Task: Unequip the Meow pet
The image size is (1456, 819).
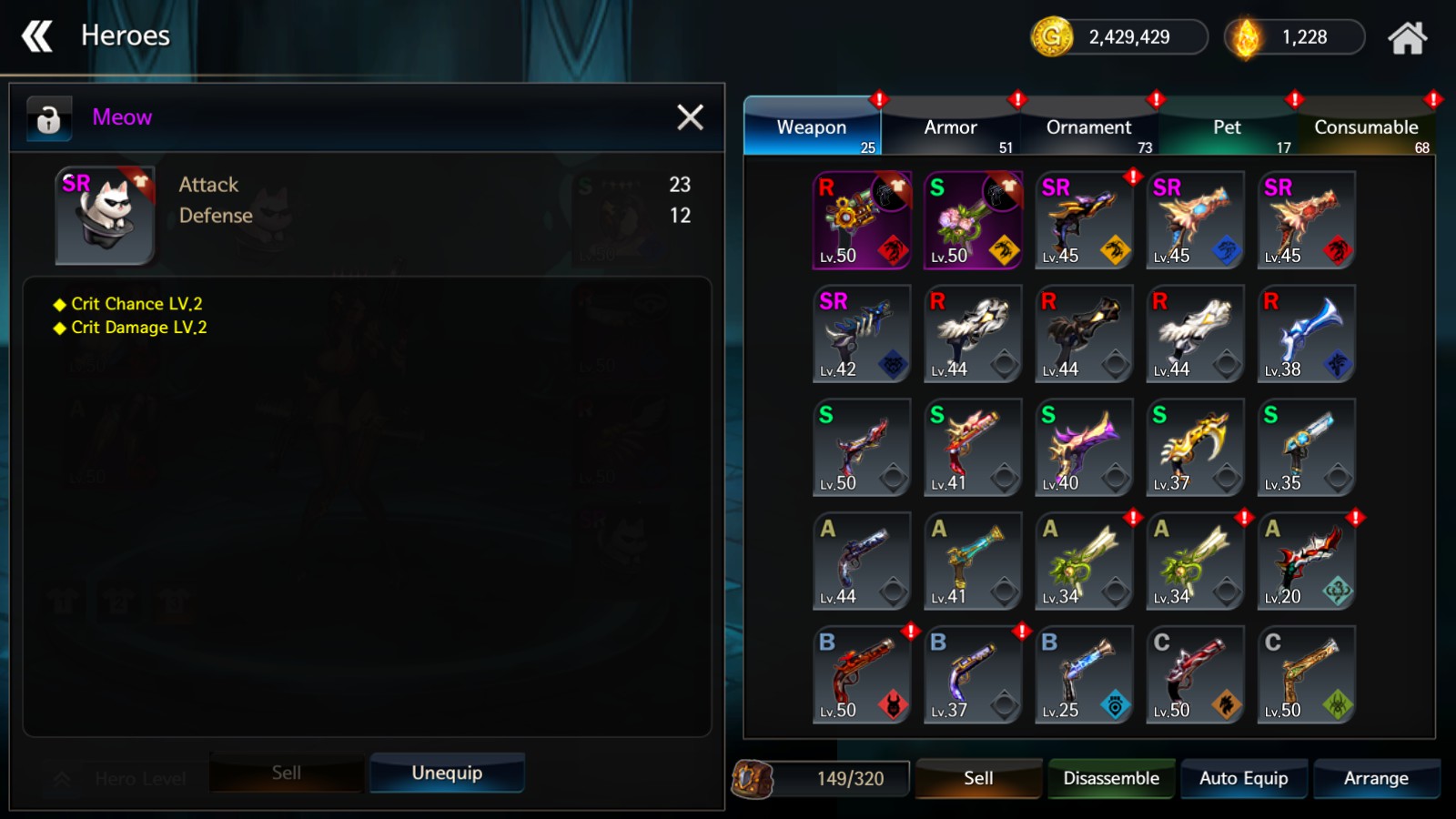Action: point(447,773)
